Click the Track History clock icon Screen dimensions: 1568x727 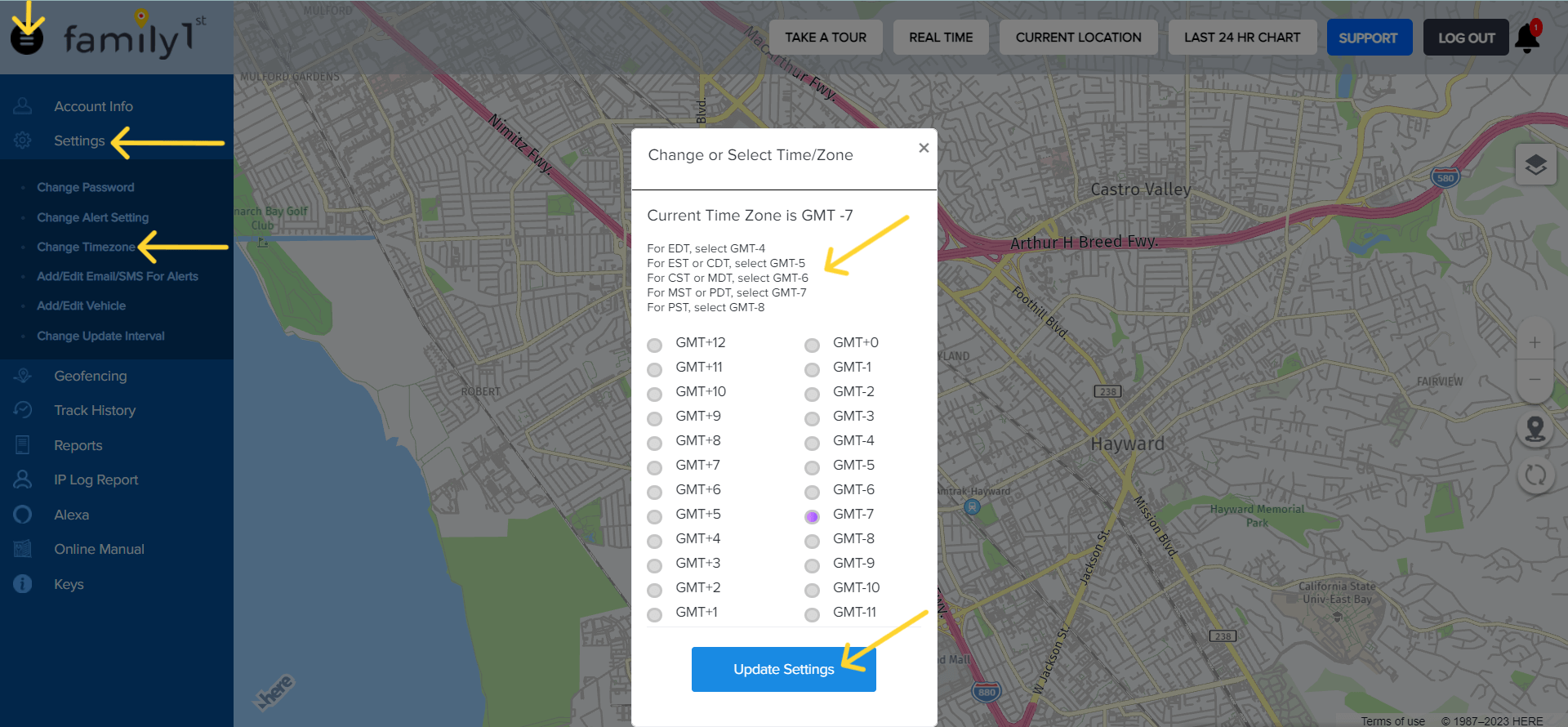point(23,410)
